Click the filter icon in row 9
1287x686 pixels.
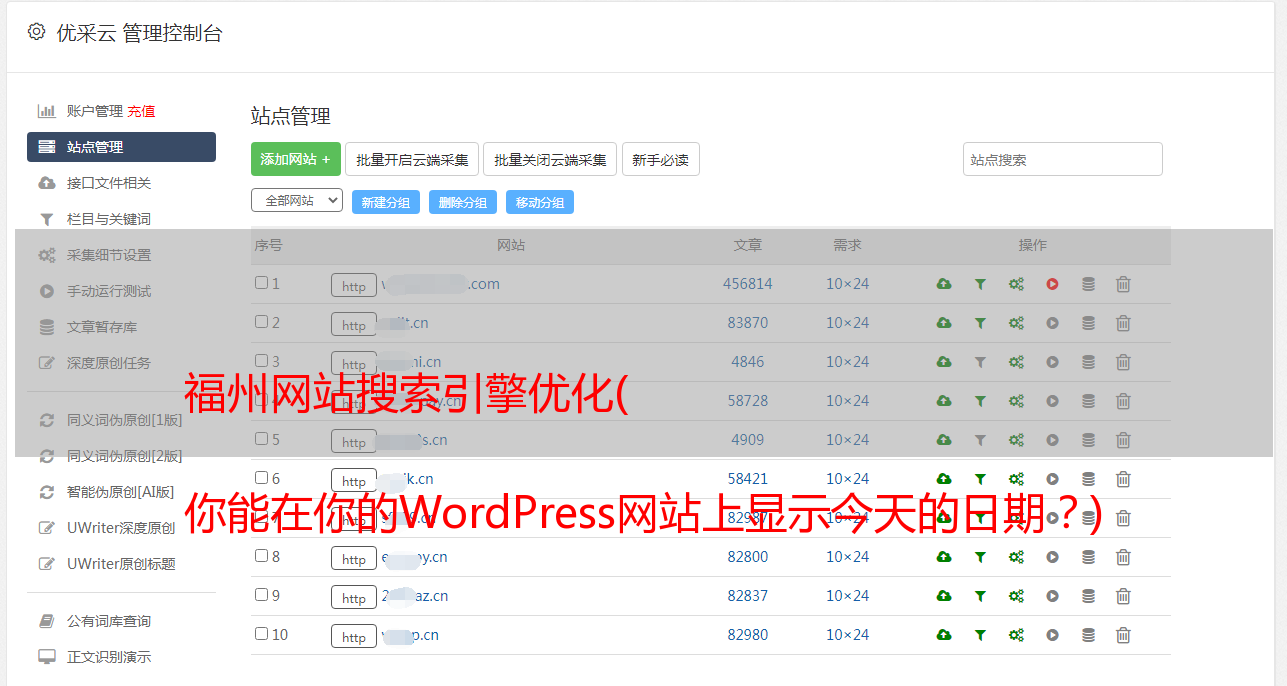(x=980, y=596)
